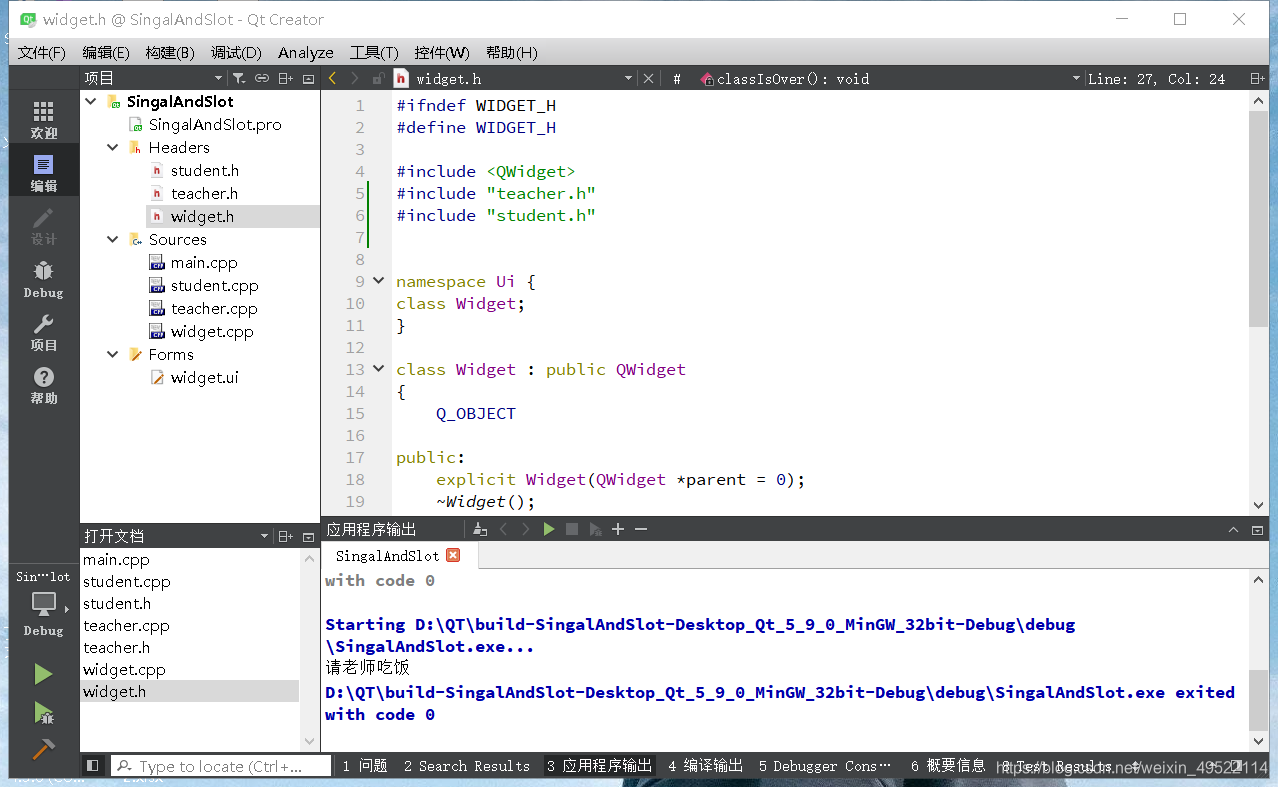Build the project with the hammer icon

[43, 749]
